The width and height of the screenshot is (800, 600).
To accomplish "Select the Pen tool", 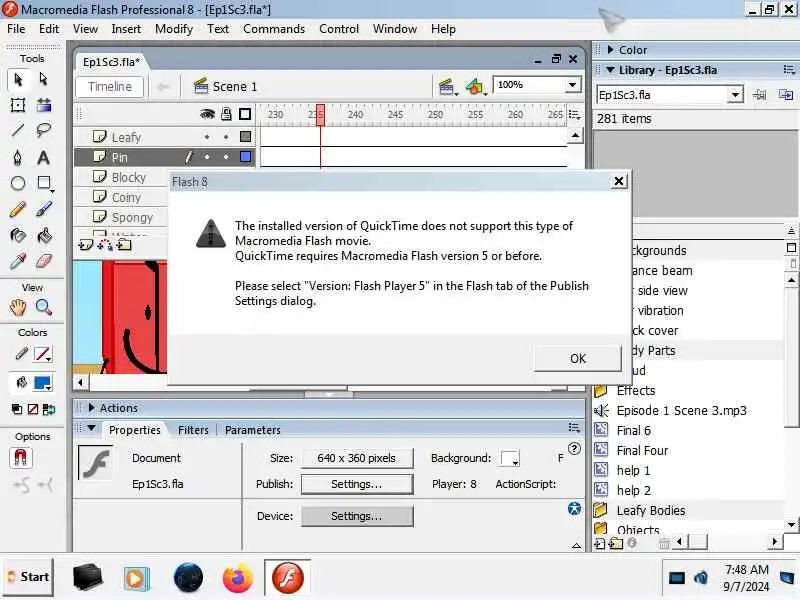I will tap(18, 157).
